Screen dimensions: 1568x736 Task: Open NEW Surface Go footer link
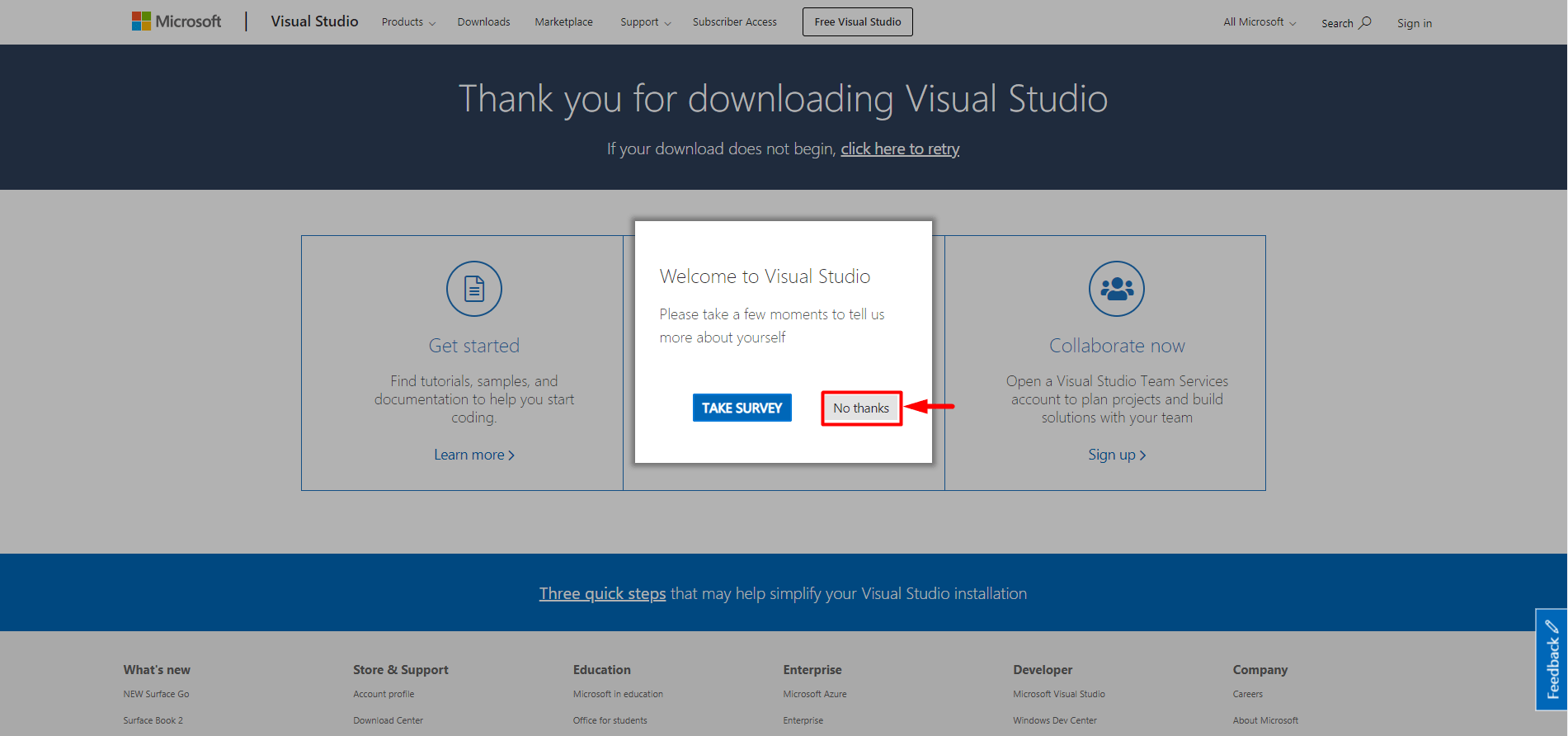click(157, 694)
